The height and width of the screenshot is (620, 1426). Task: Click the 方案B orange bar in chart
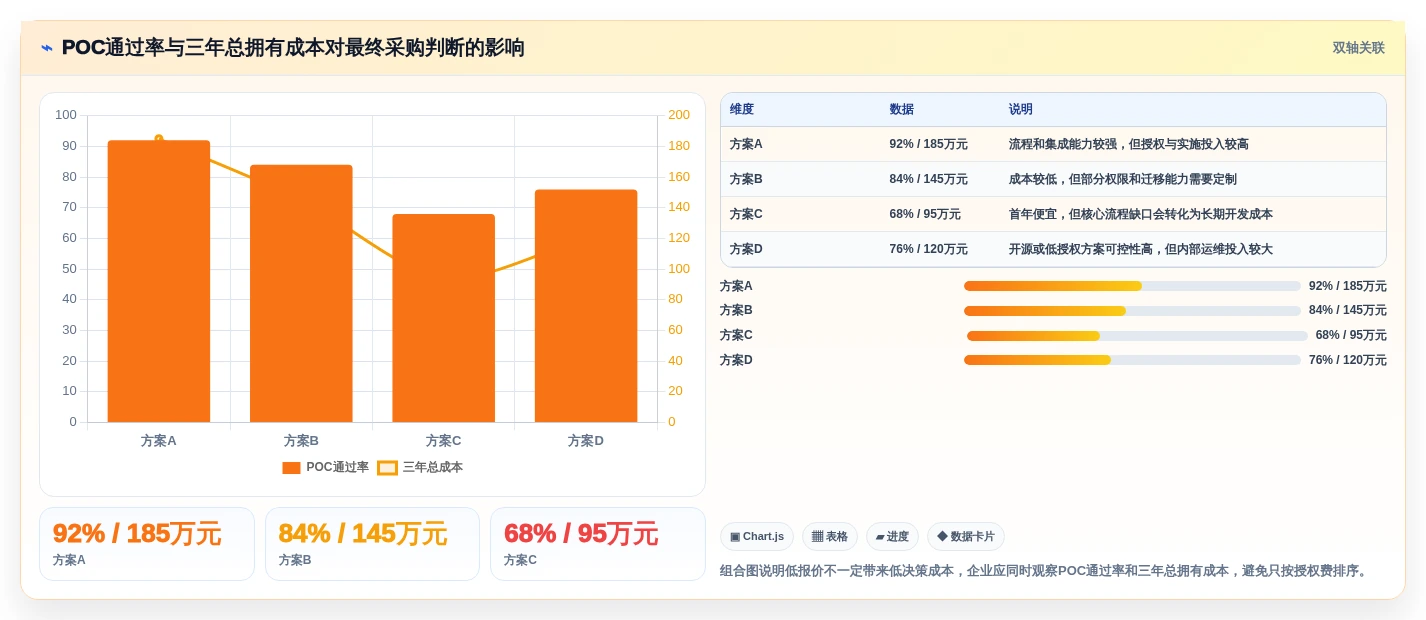(301, 293)
